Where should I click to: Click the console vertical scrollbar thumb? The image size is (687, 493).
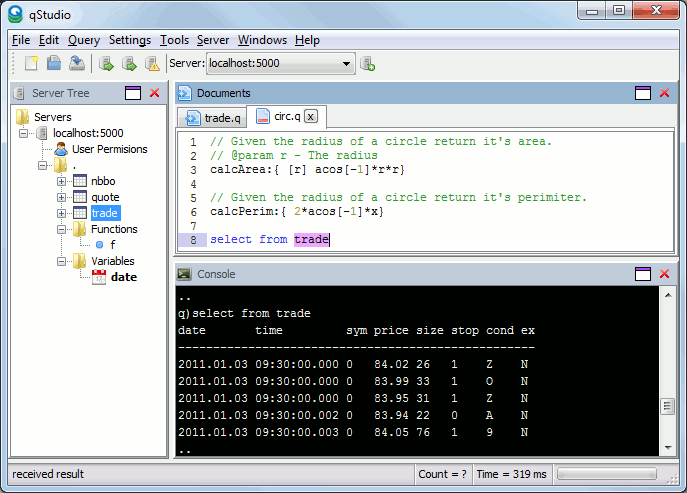tap(667, 406)
